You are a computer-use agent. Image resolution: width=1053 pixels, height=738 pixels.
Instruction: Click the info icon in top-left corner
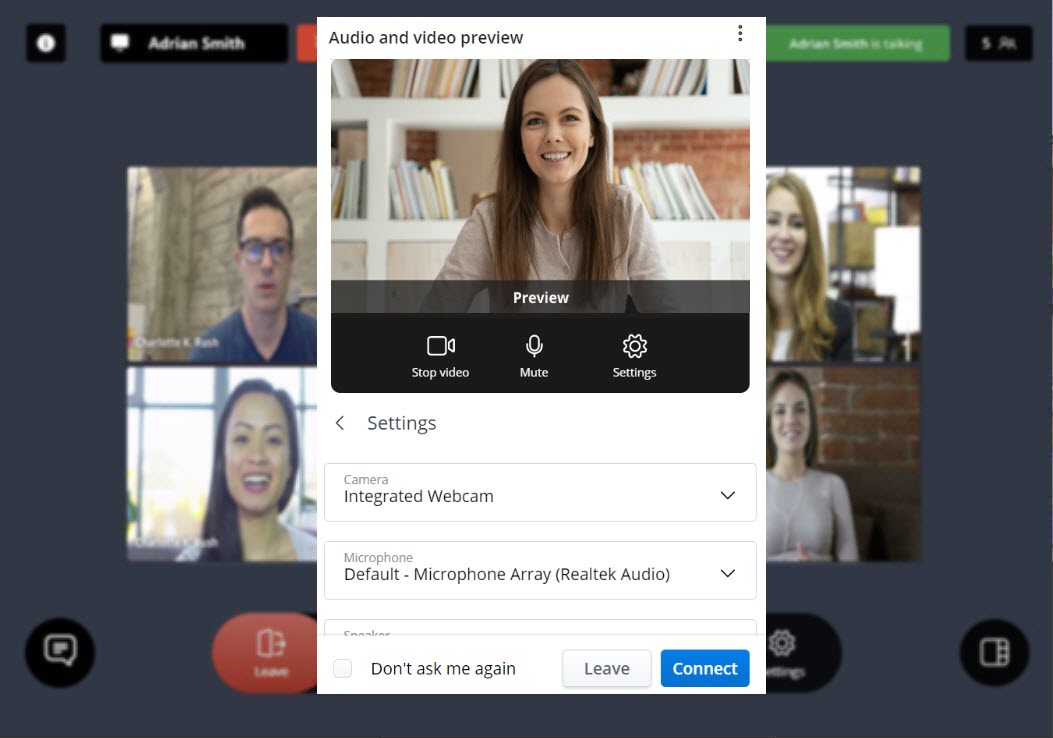46,44
